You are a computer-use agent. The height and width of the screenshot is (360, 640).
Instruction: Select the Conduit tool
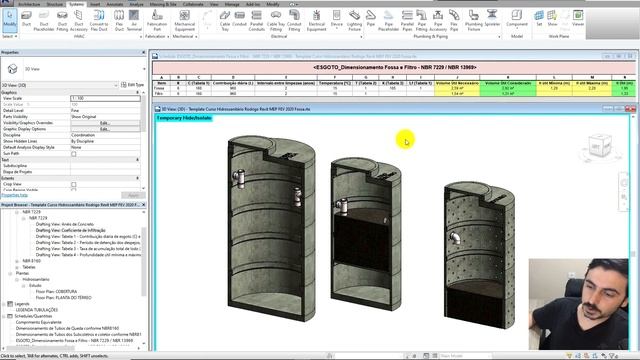click(x=240, y=20)
